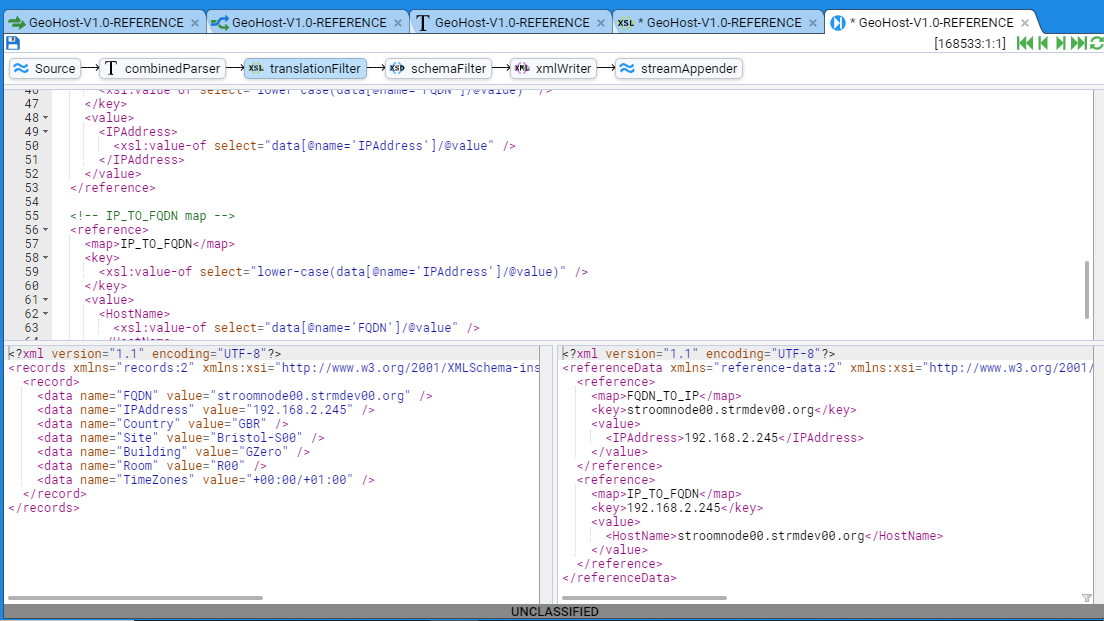The image size is (1104, 621).
Task: Select the xmlWriter pipeline element
Action: click(x=553, y=69)
